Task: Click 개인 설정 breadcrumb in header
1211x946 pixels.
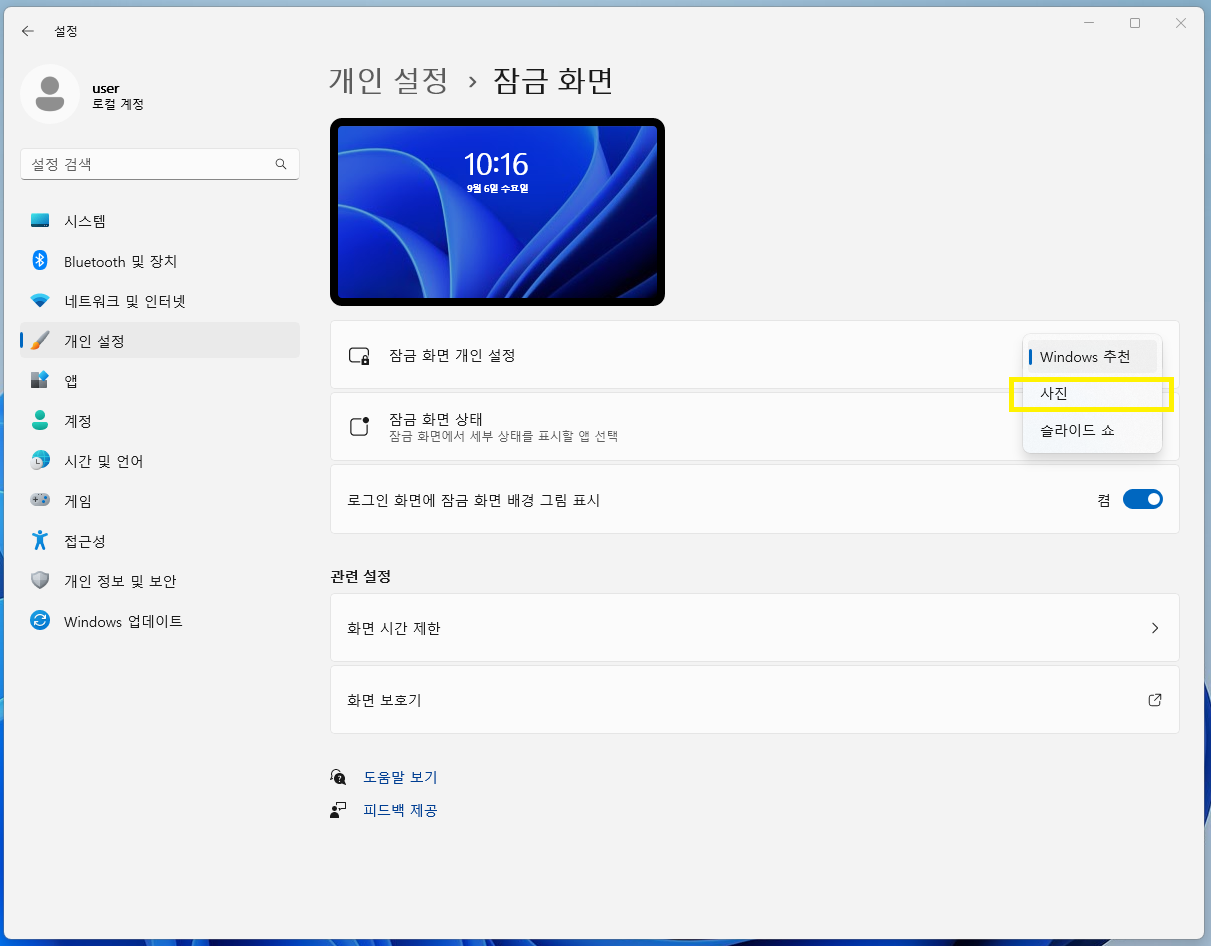Action: [389, 80]
